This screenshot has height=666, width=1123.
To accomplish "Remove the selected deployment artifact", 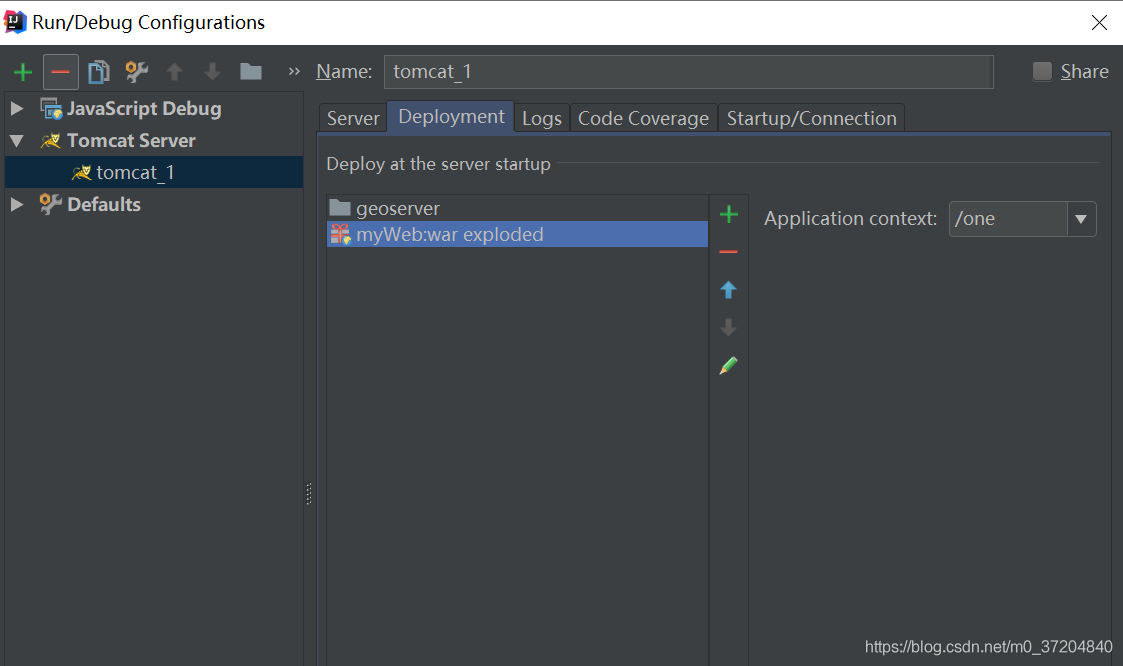I will tap(729, 252).
